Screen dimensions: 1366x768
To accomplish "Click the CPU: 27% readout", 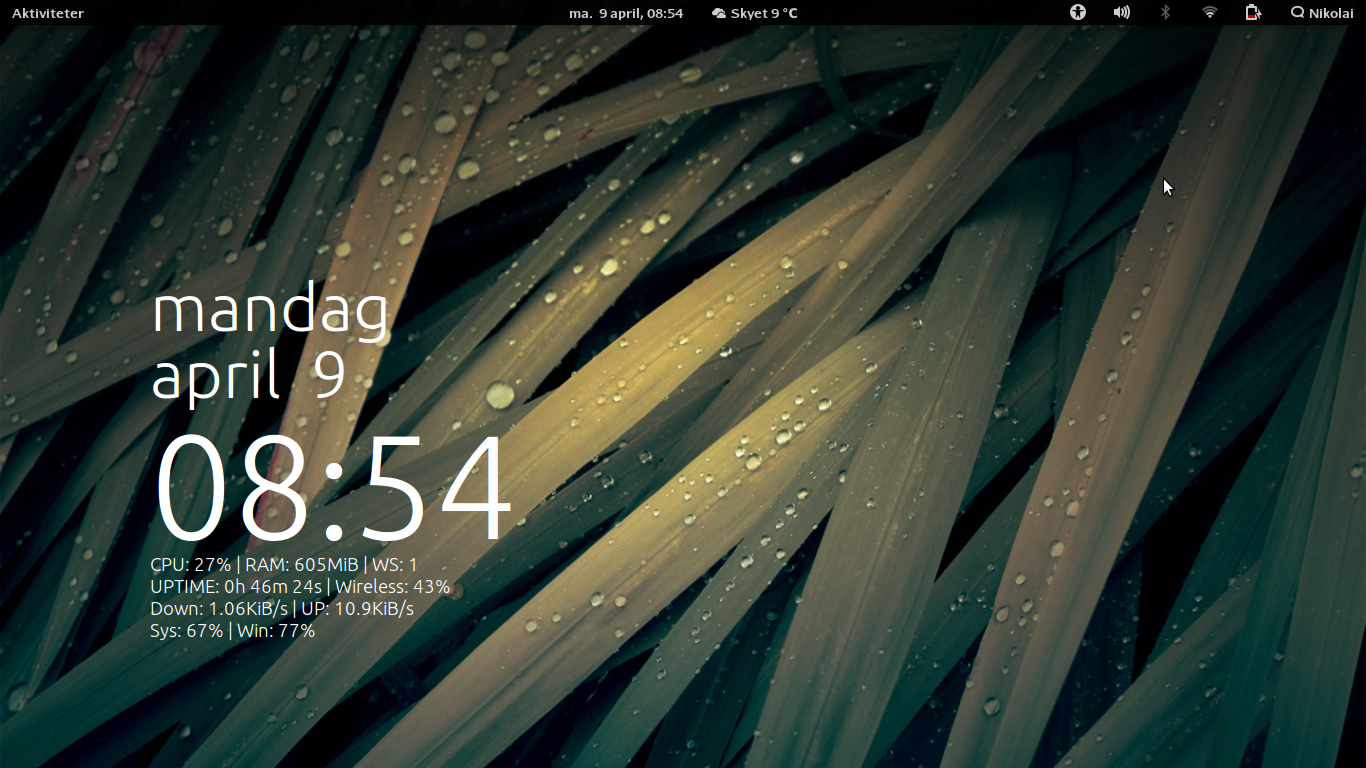I will pyautogui.click(x=191, y=565).
